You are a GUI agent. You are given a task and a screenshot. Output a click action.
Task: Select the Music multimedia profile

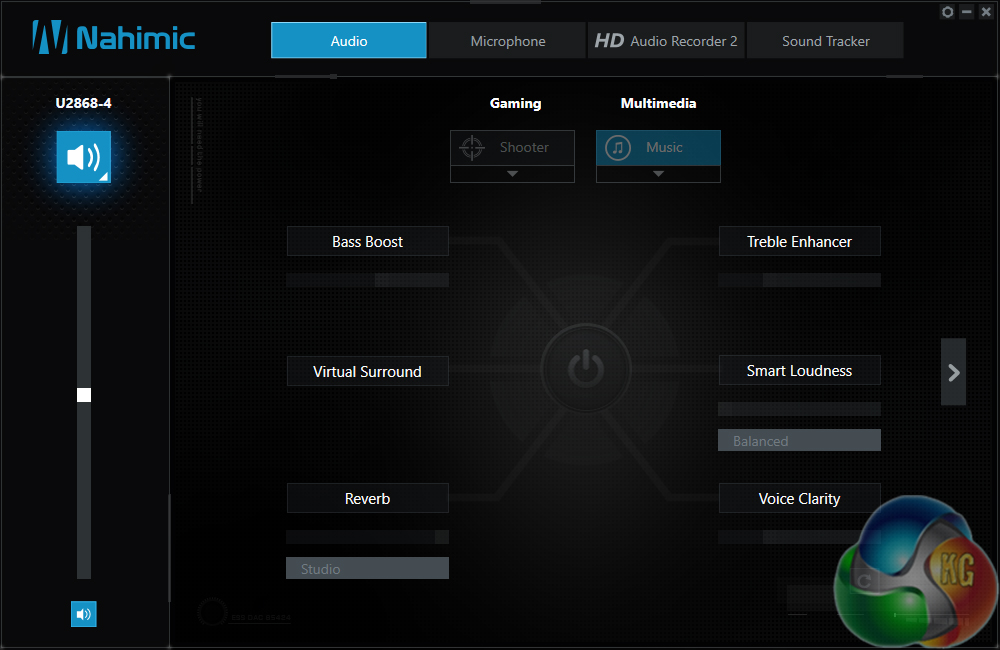tap(658, 147)
